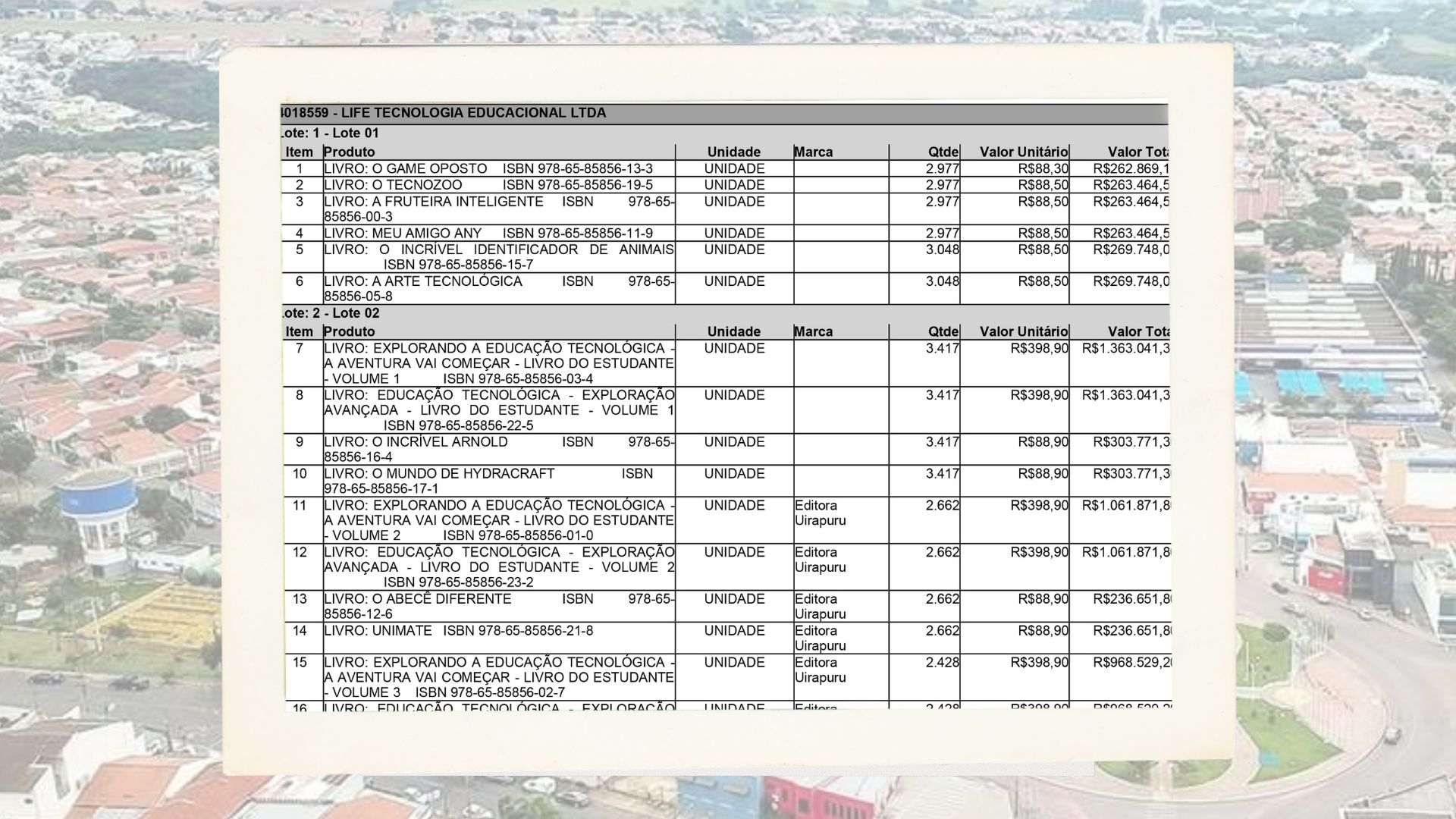Click unit price R$88,30 of item 1

(x=1043, y=169)
